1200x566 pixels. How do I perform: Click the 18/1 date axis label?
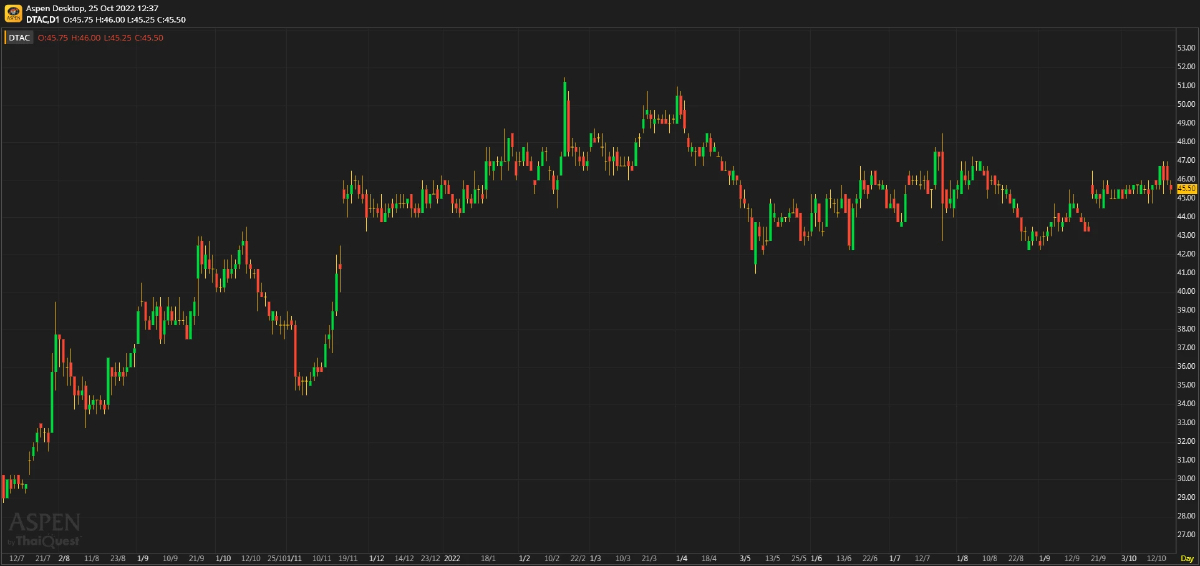(x=488, y=557)
